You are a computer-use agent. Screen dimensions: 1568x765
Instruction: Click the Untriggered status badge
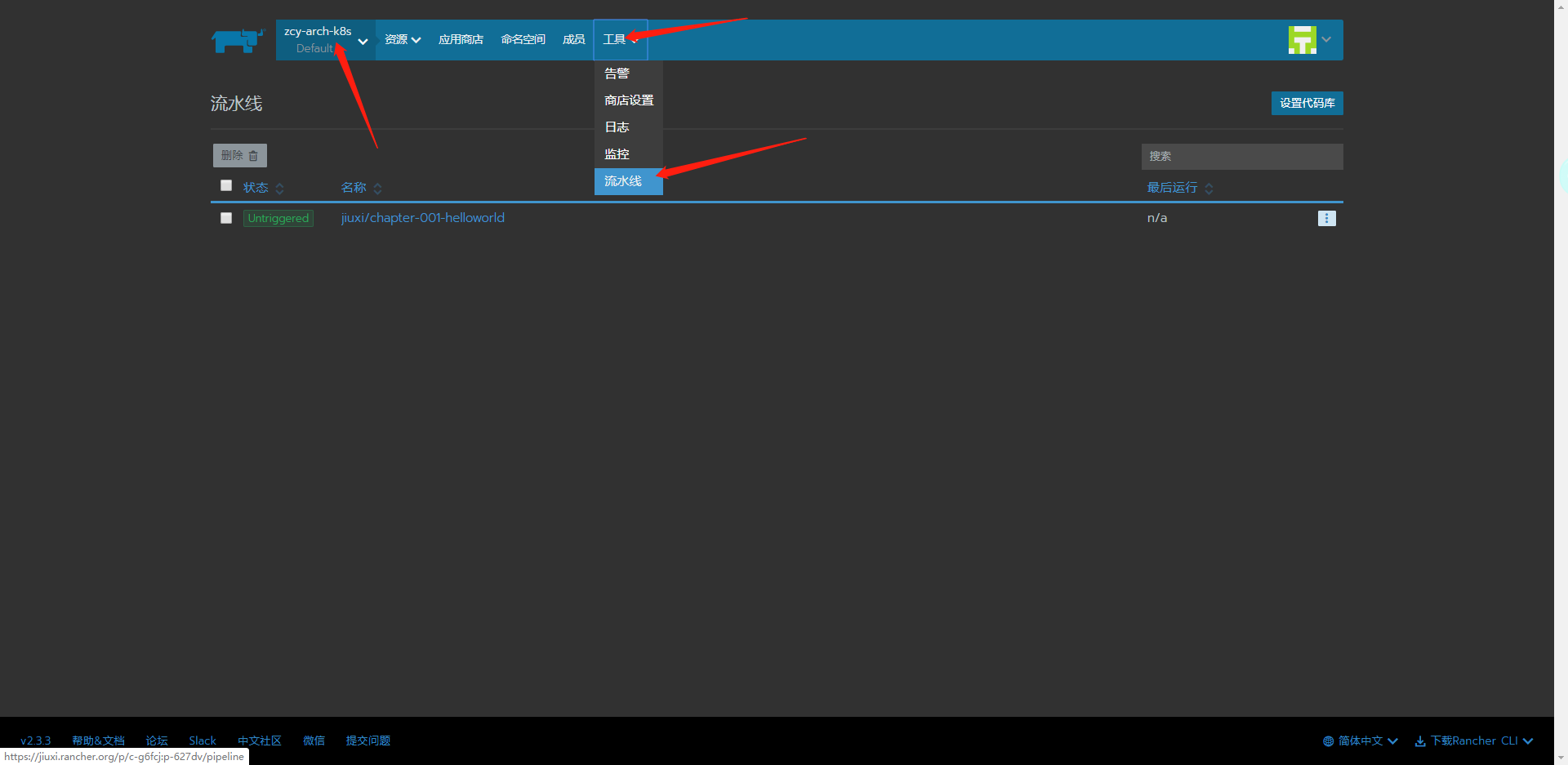tap(278, 218)
